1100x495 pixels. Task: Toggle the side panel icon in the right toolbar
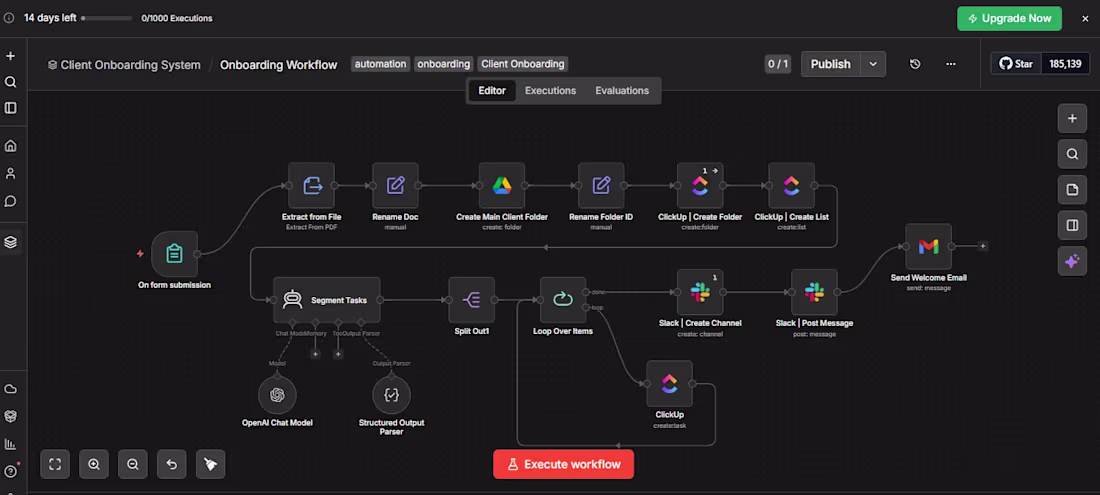point(1072,226)
